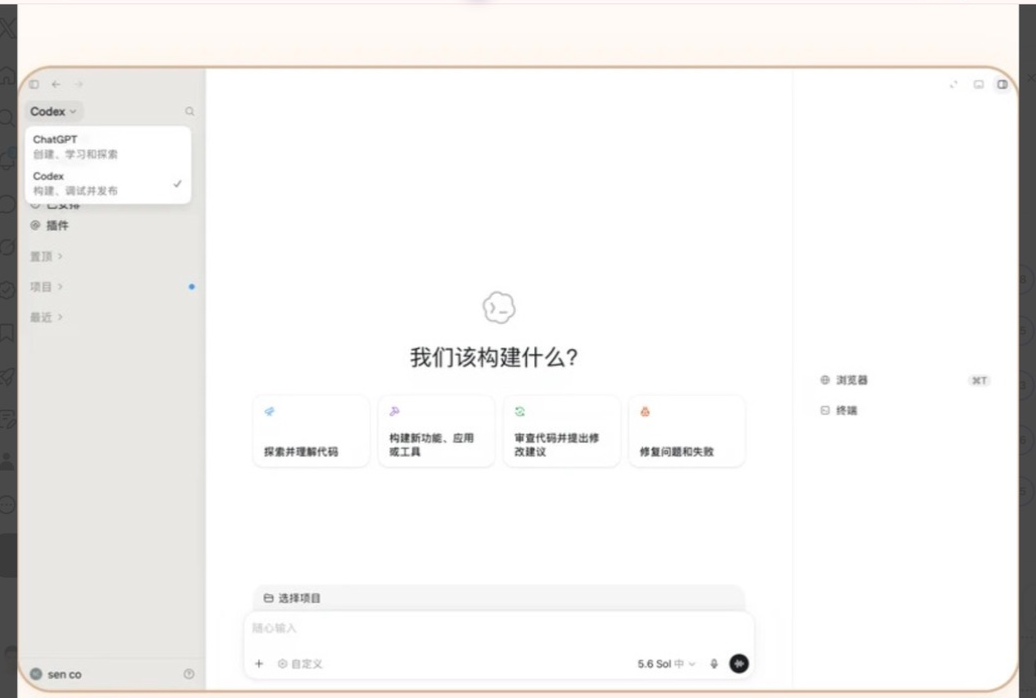Toggle the left sidebar icon beside the back arrow
1036x698 pixels.
coord(34,85)
